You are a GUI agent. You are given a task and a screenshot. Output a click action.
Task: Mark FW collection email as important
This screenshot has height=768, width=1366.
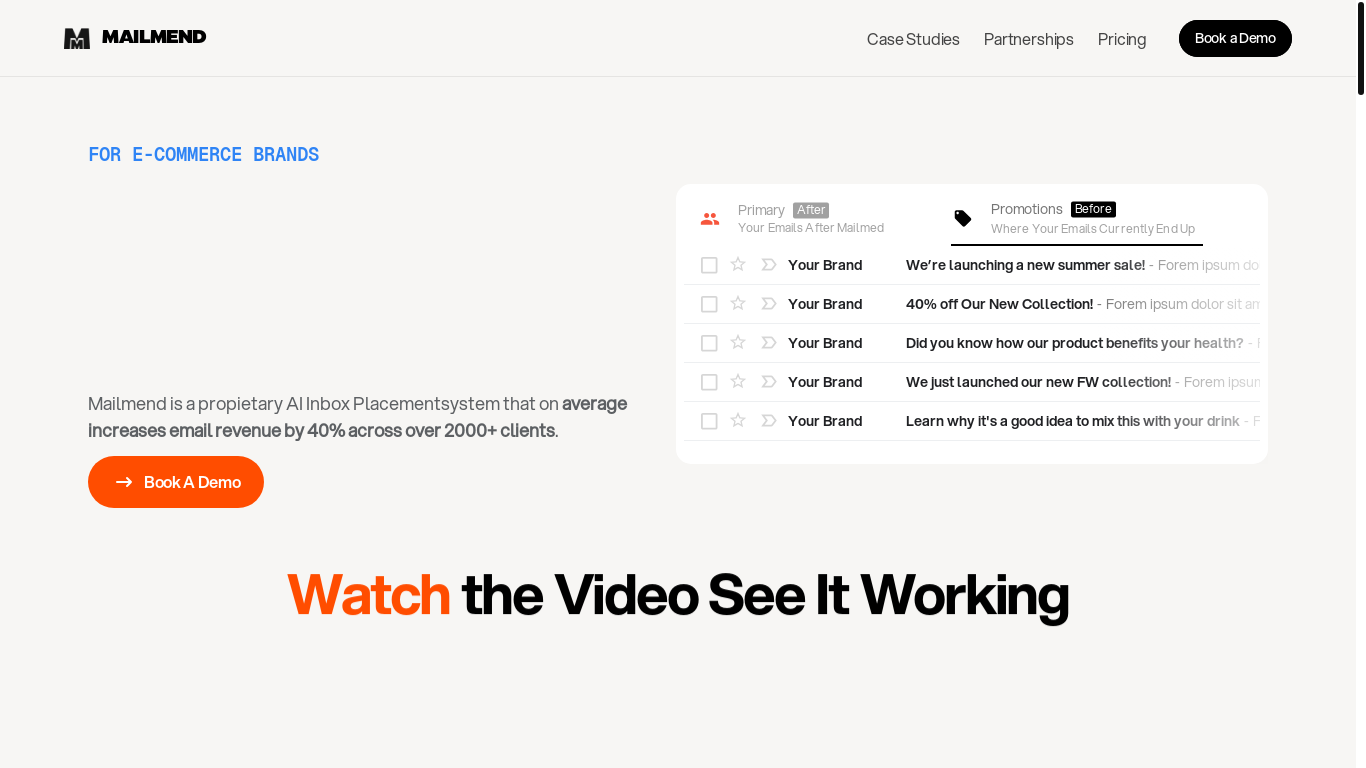point(769,382)
